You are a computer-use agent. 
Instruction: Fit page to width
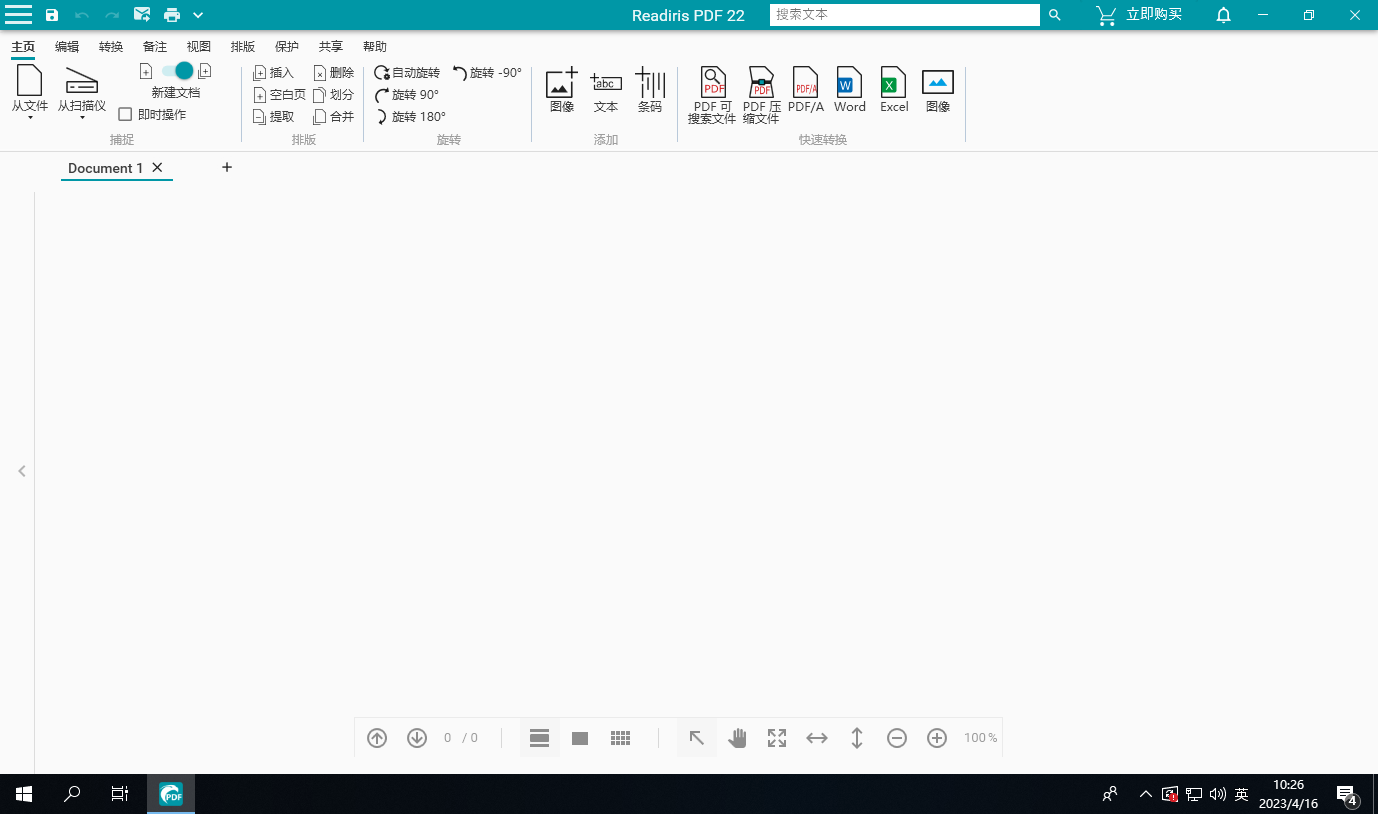coord(817,738)
